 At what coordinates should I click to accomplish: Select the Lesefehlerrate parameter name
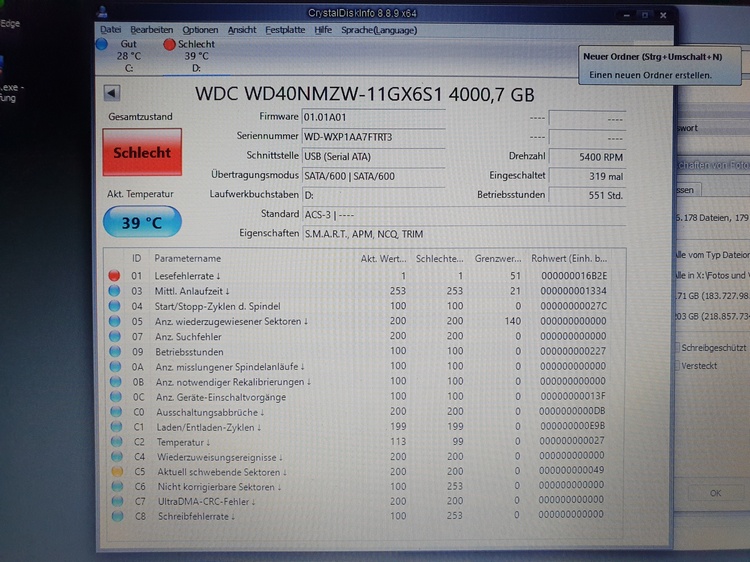[187, 276]
